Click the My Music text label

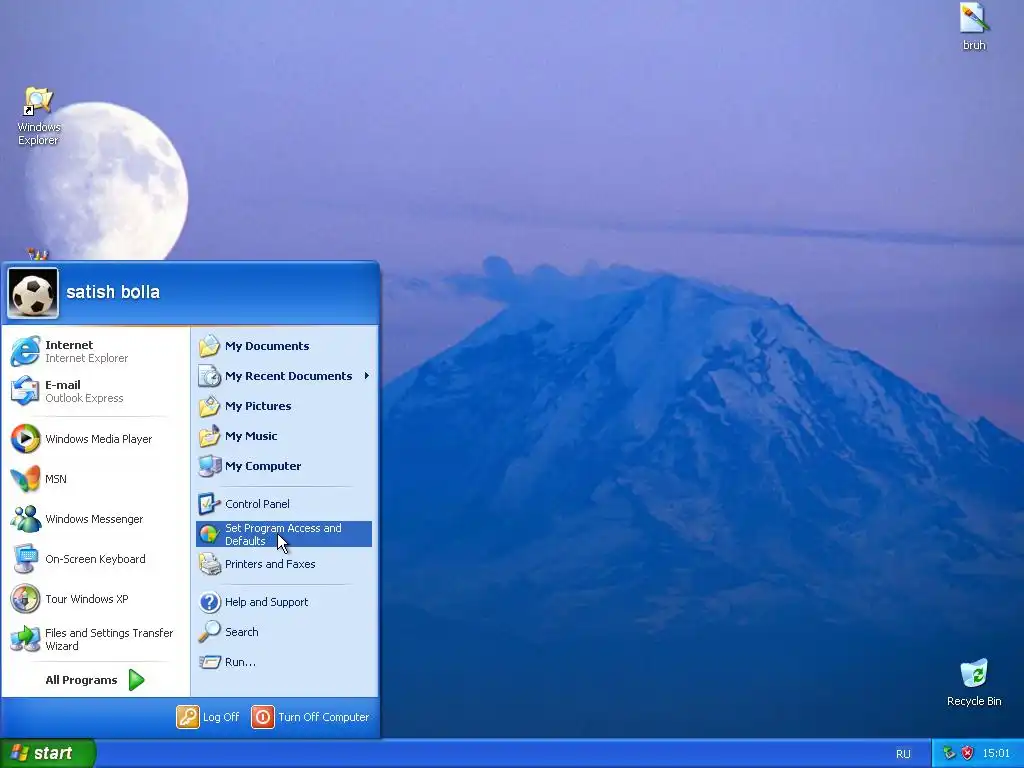pos(251,436)
